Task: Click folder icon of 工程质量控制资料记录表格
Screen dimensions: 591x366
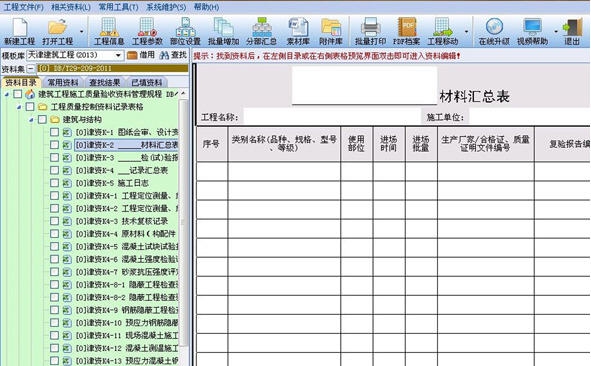Action: point(43,107)
